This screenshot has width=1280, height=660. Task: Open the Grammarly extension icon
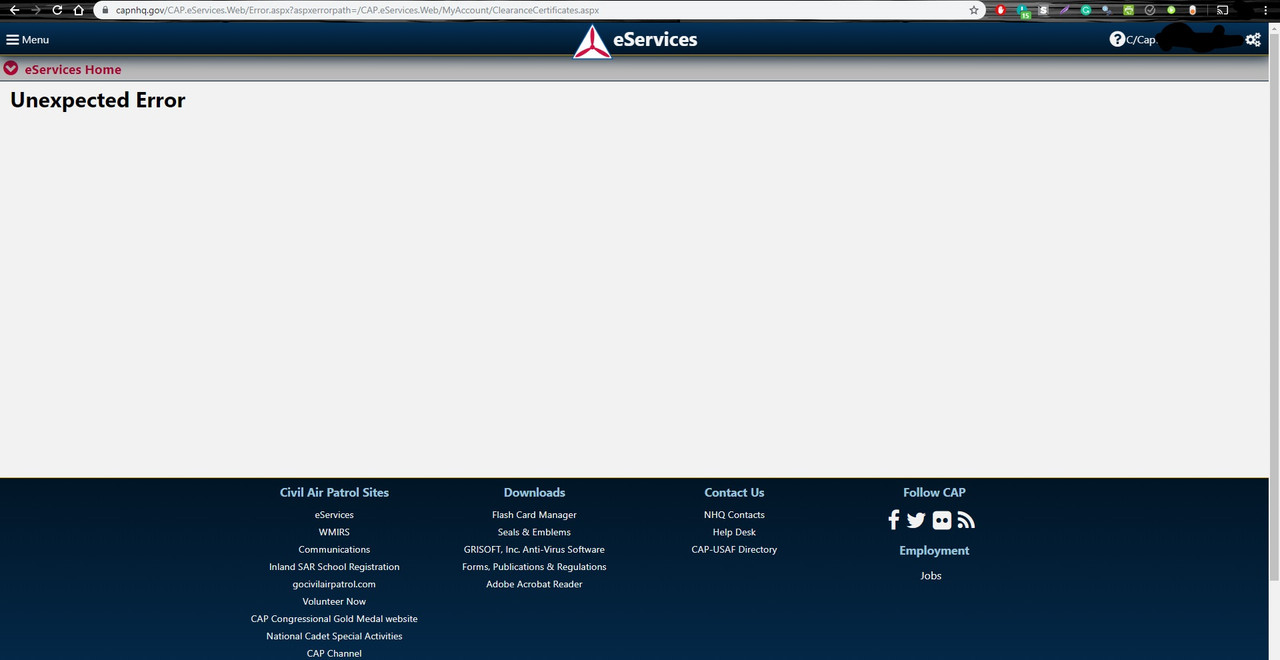pyautogui.click(x=1086, y=10)
